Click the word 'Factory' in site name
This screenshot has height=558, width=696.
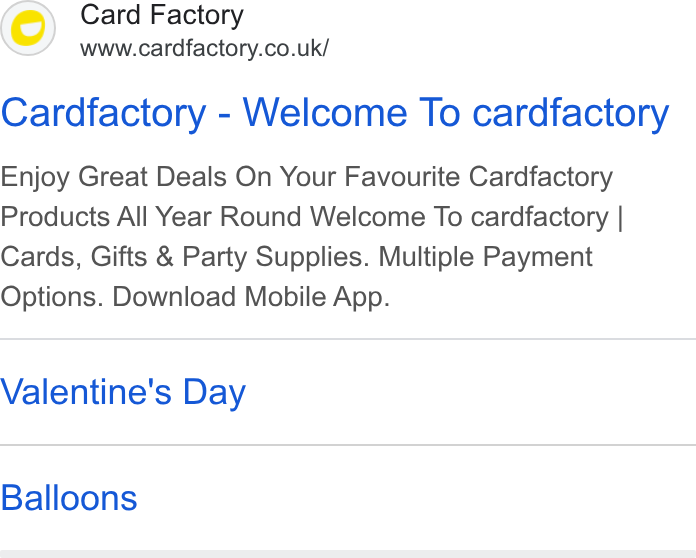pyautogui.click(x=197, y=16)
